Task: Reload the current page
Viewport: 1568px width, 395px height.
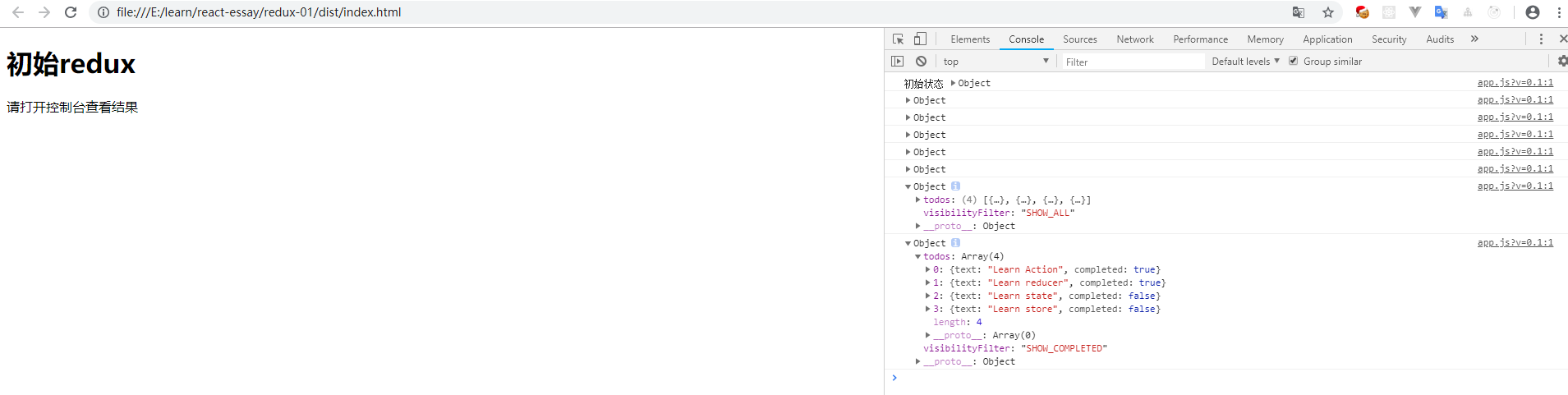Action: pos(71,12)
